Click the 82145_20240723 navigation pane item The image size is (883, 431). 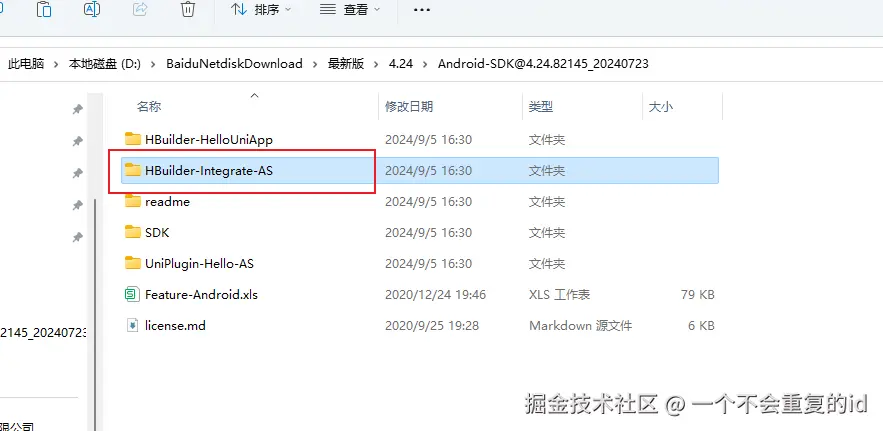point(43,332)
